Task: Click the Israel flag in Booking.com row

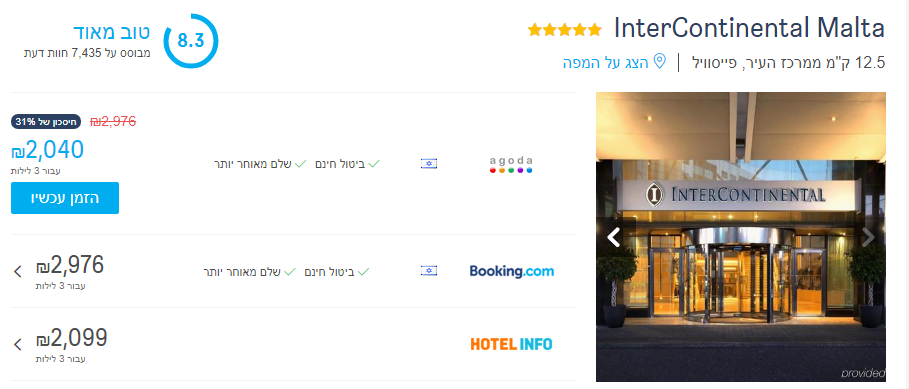Action: [429, 271]
